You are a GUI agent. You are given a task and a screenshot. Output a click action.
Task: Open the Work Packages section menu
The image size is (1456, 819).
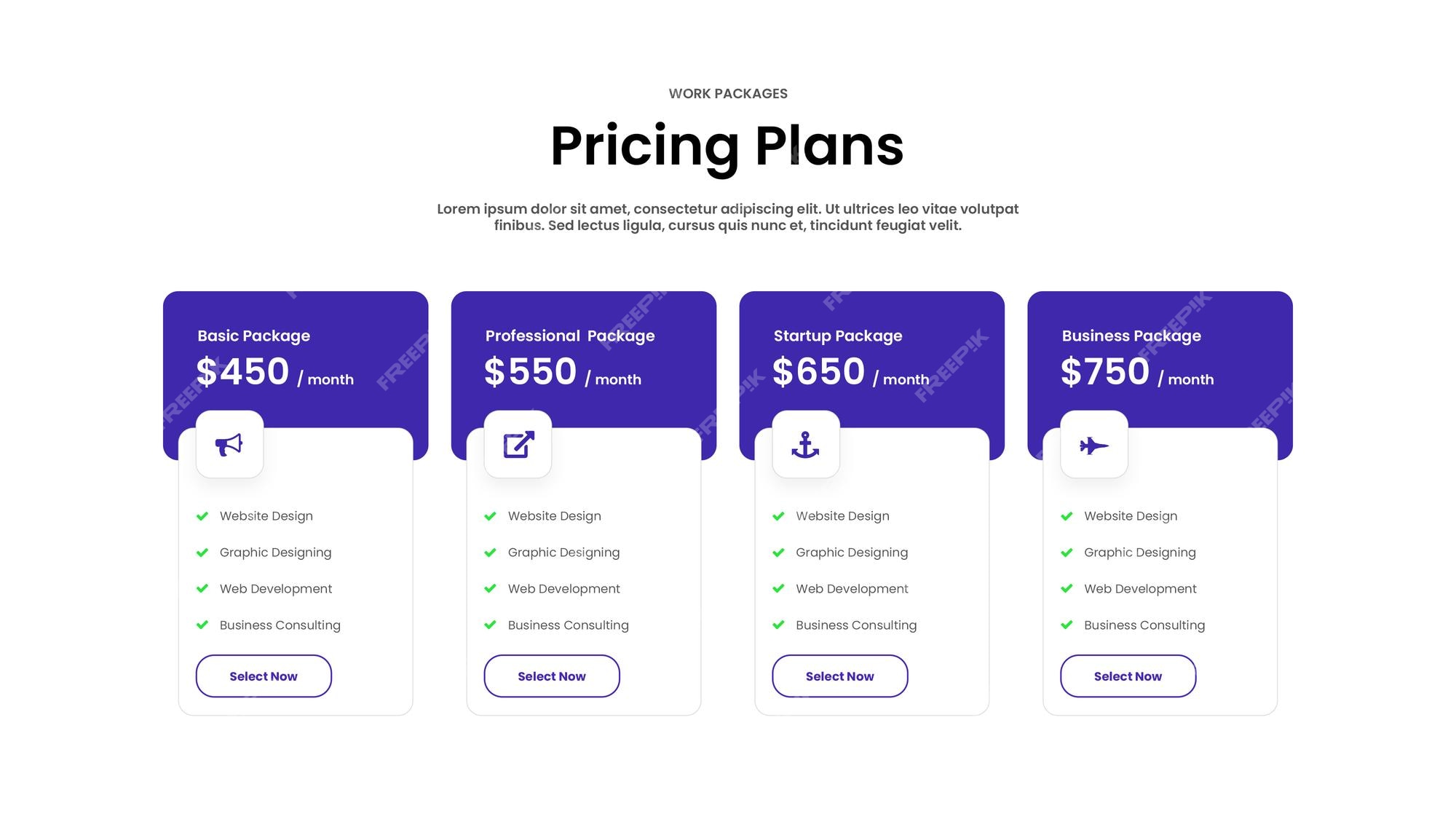(x=728, y=92)
